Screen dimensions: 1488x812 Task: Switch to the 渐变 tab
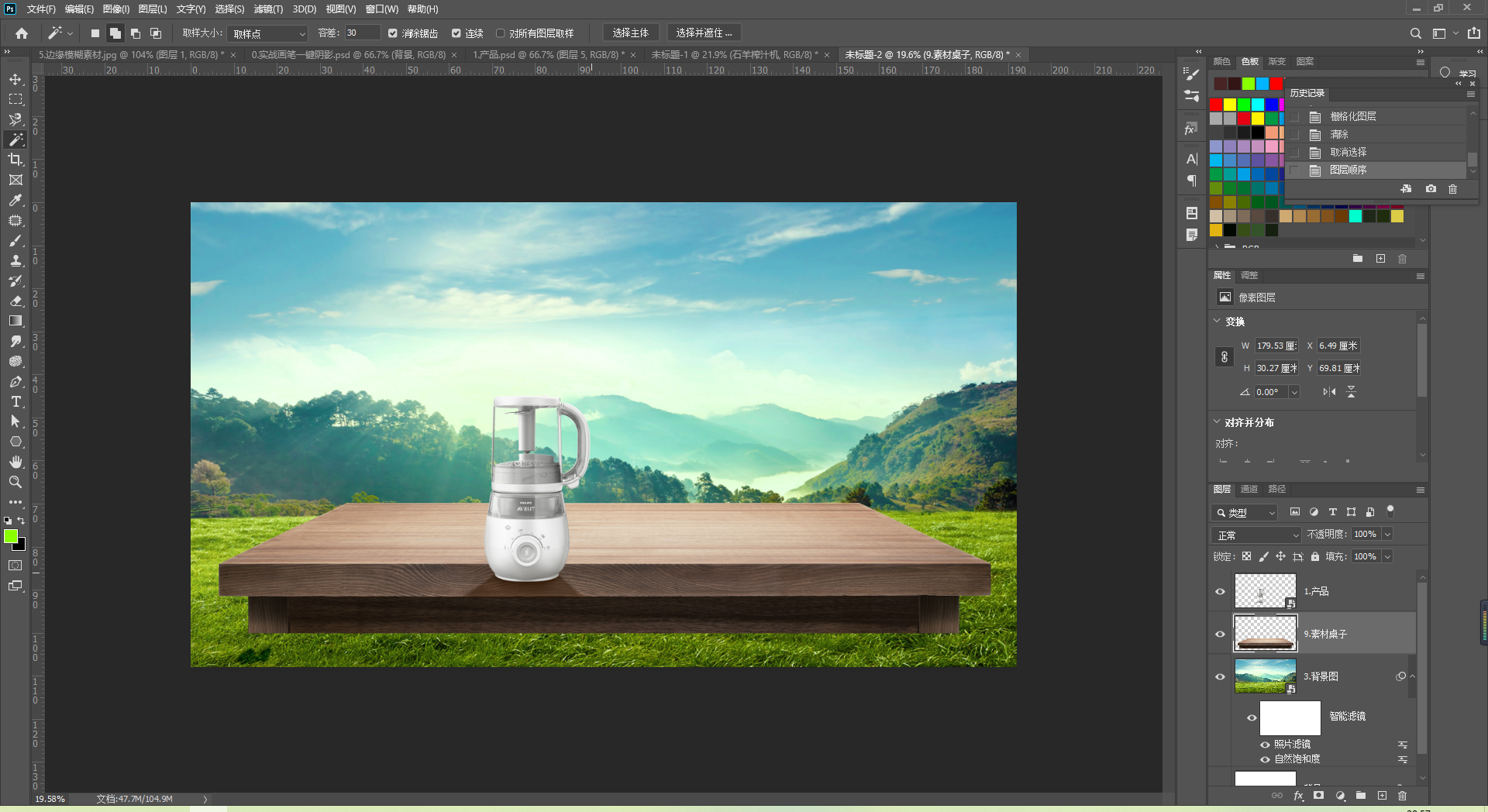(x=1277, y=61)
